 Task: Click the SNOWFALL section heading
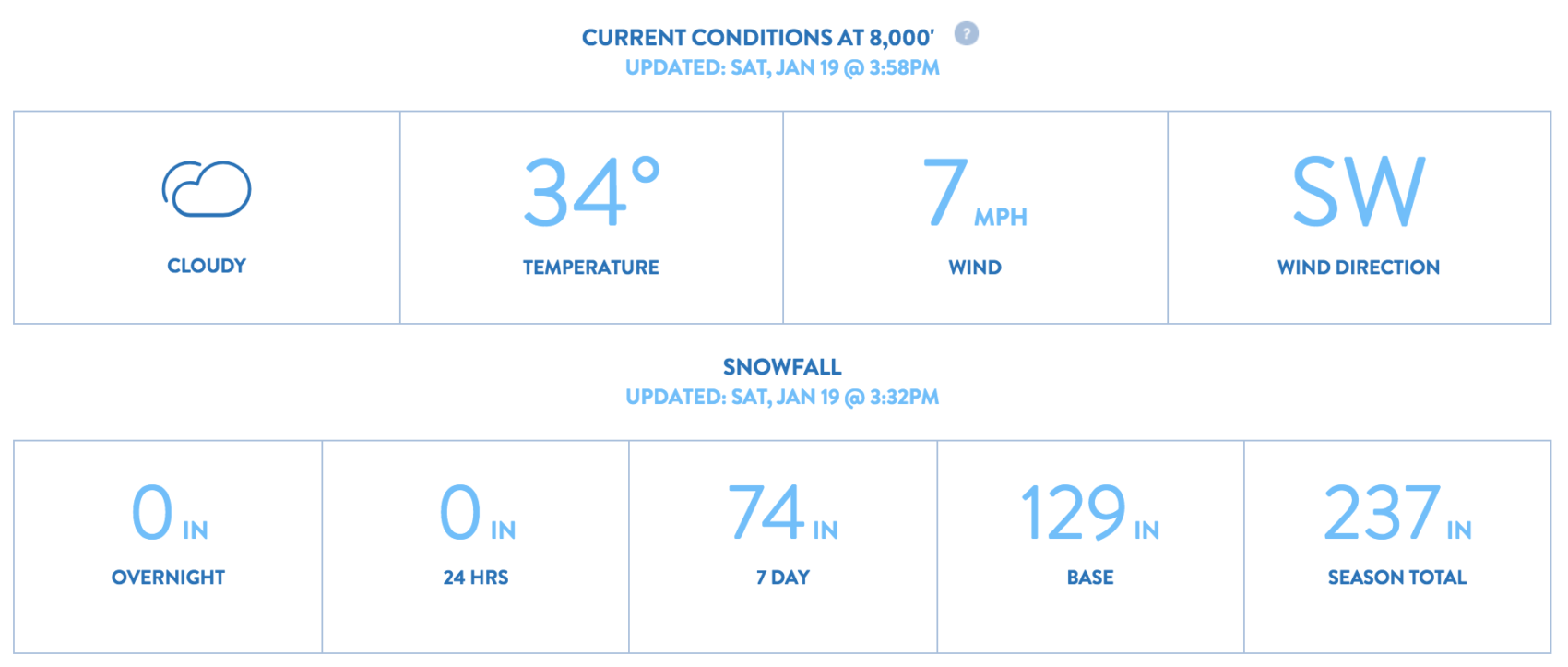click(x=782, y=367)
